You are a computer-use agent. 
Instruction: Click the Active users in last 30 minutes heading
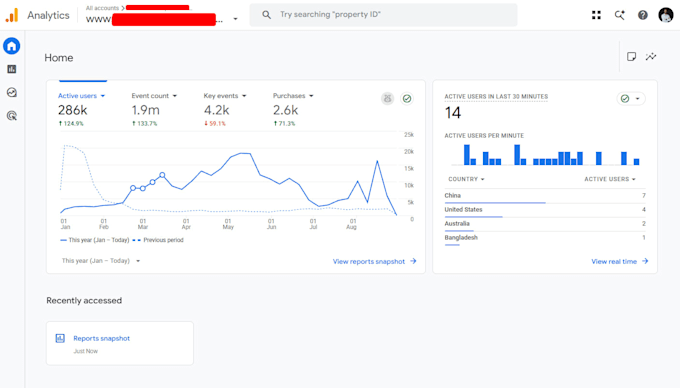[x=496, y=97]
